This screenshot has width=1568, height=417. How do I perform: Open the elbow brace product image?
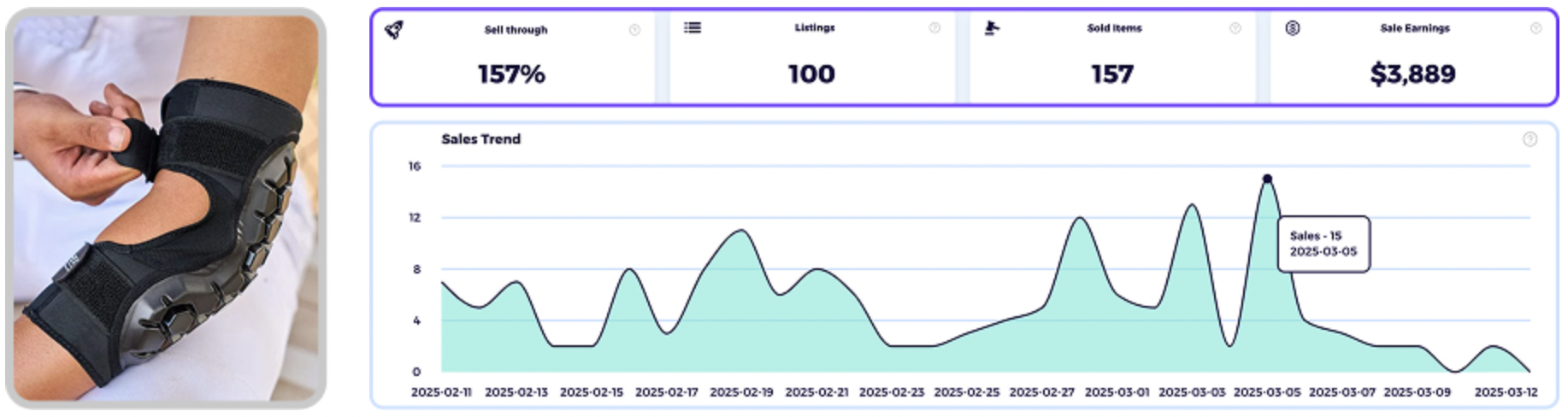166,208
